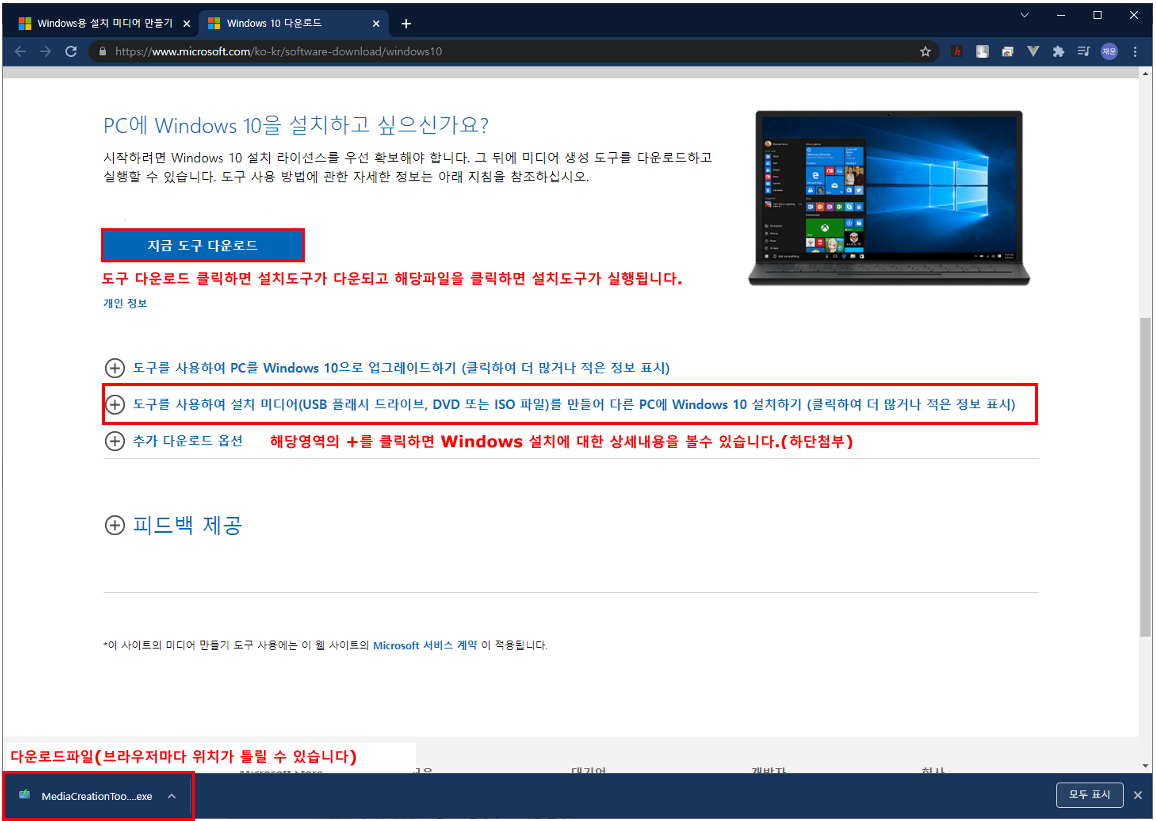Click the page vertical scrollbar

(x=1145, y=476)
